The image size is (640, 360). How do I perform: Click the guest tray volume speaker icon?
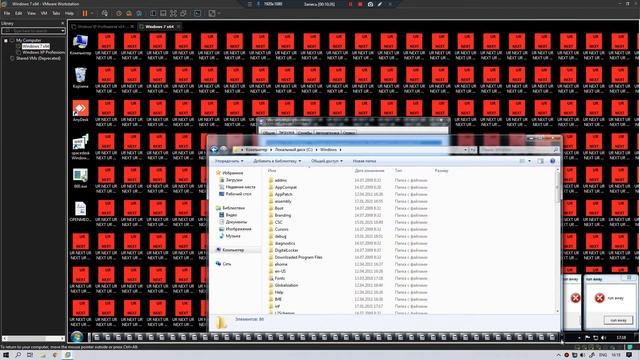pyautogui.click(x=604, y=338)
